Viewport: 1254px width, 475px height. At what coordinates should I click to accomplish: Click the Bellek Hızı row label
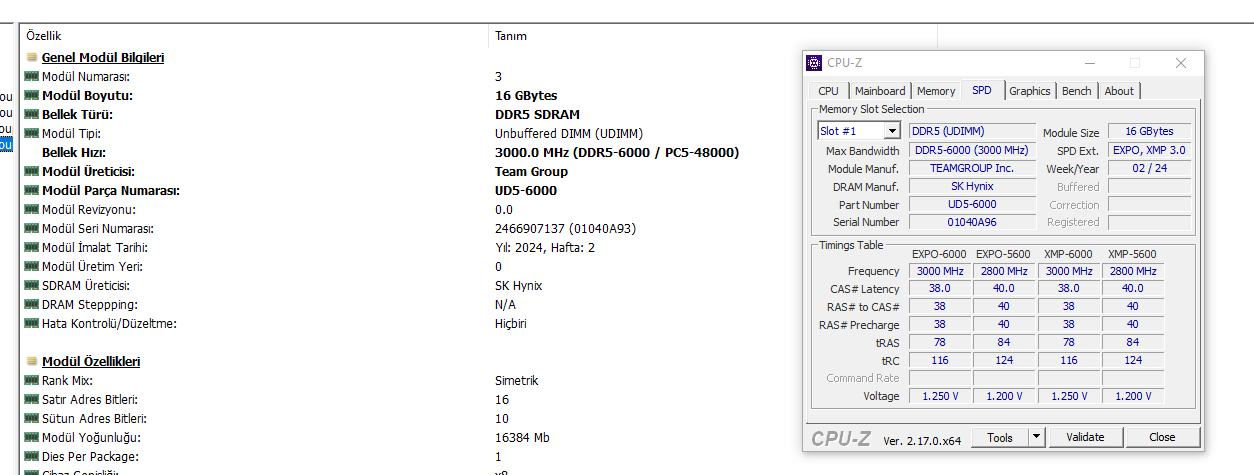pyautogui.click(x=74, y=152)
